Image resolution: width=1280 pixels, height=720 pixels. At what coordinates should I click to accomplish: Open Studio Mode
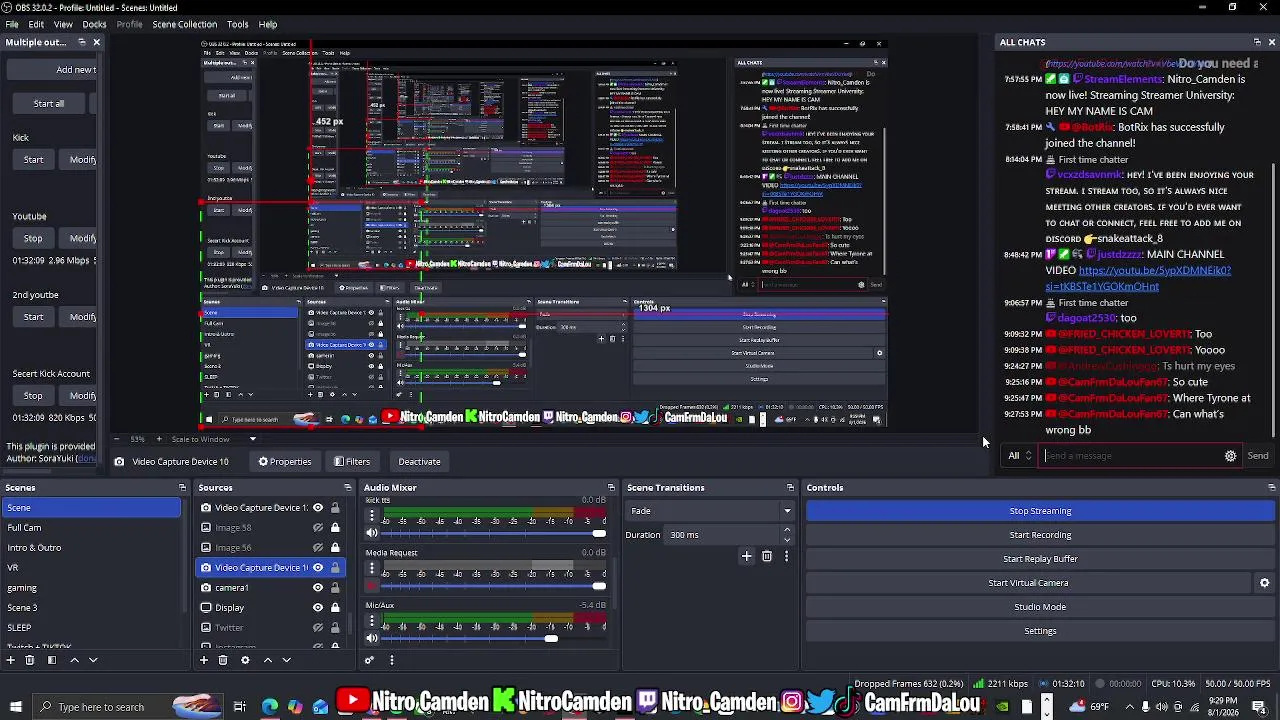[x=1040, y=607]
